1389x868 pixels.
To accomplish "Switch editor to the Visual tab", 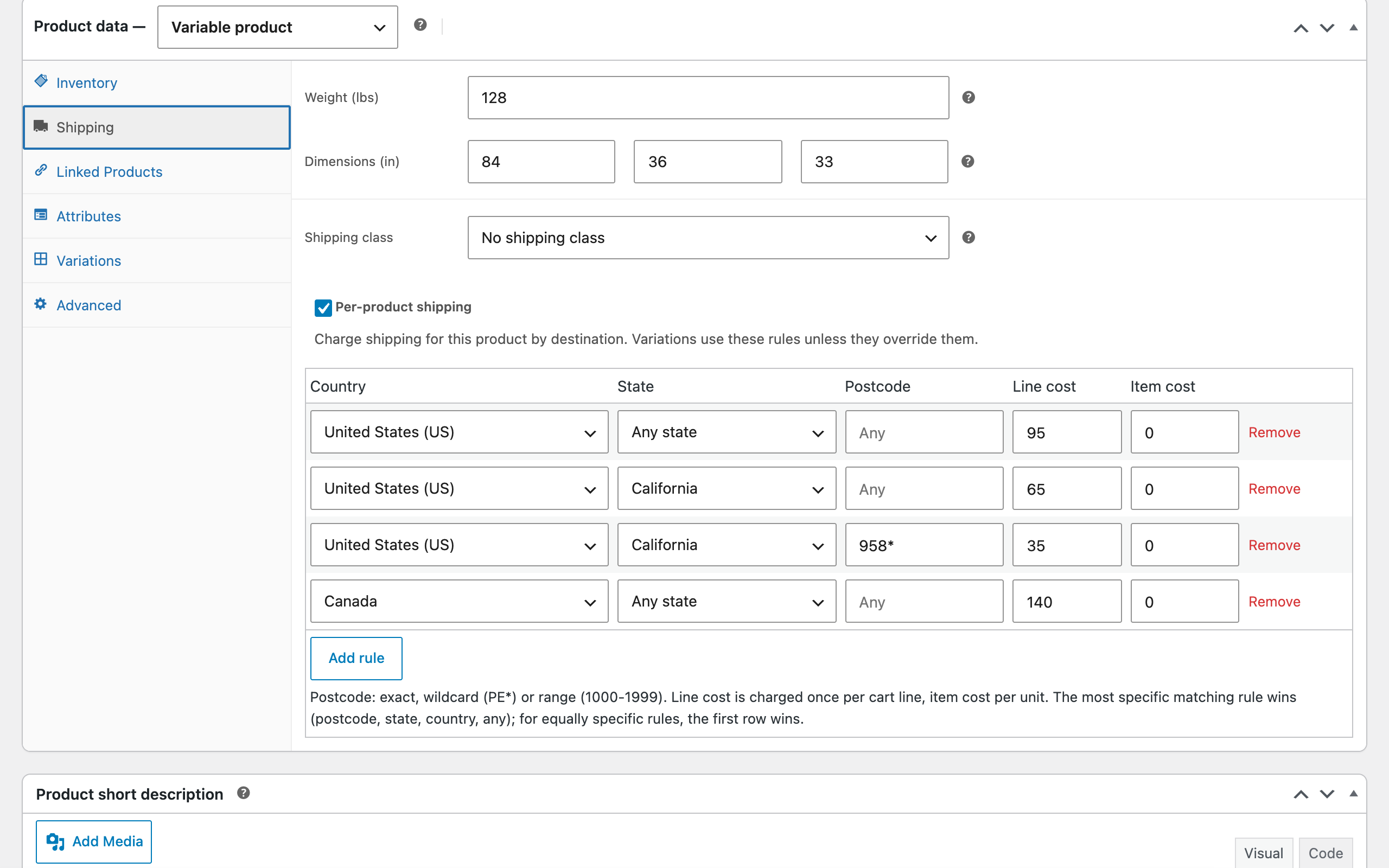I will click(x=1263, y=853).
